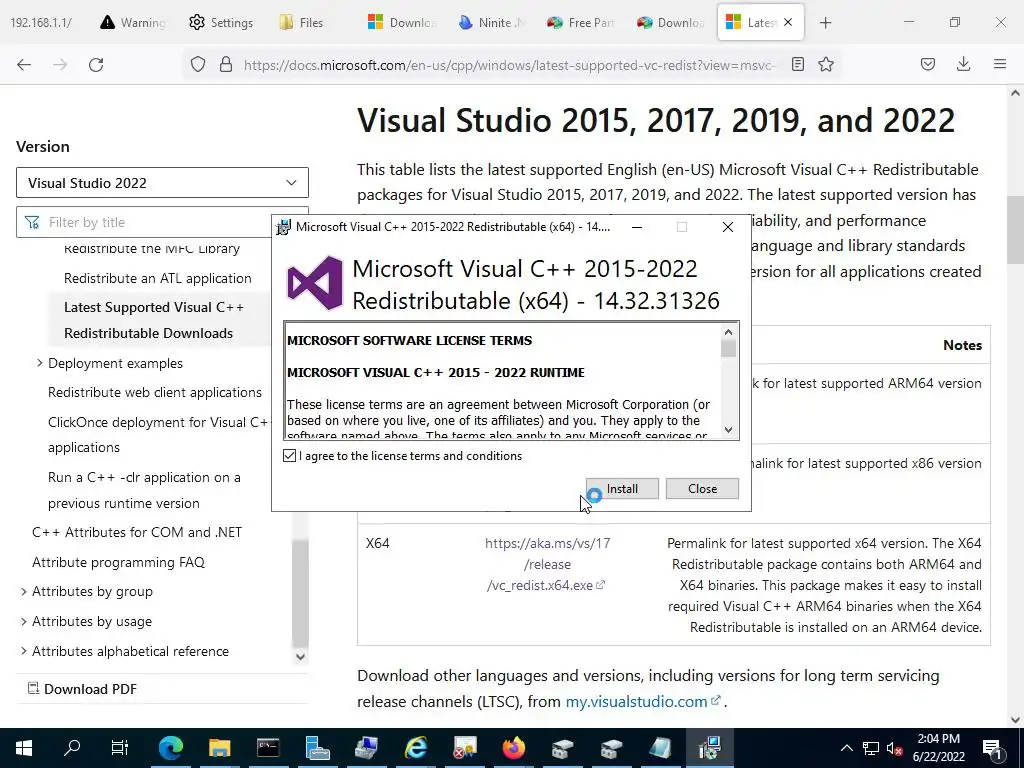Open C++ Attributes for COM and .NET
Image resolution: width=1024 pixels, height=768 pixels.
tap(137, 532)
